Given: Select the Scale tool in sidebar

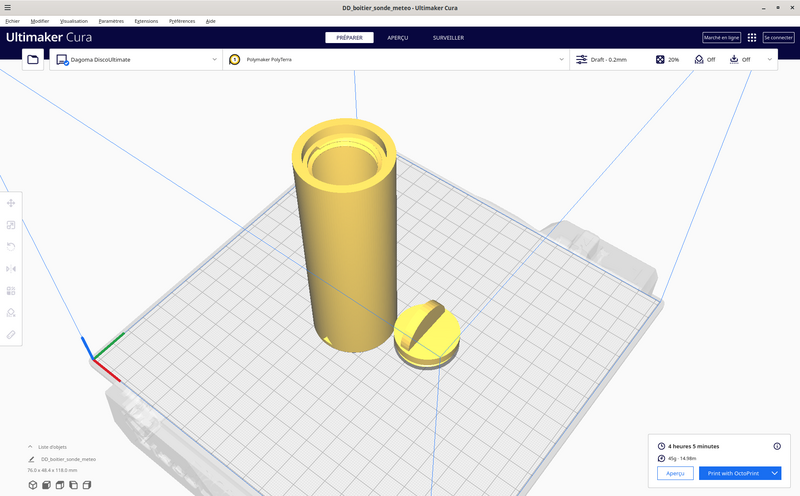Looking at the screenshot, I should (11, 225).
